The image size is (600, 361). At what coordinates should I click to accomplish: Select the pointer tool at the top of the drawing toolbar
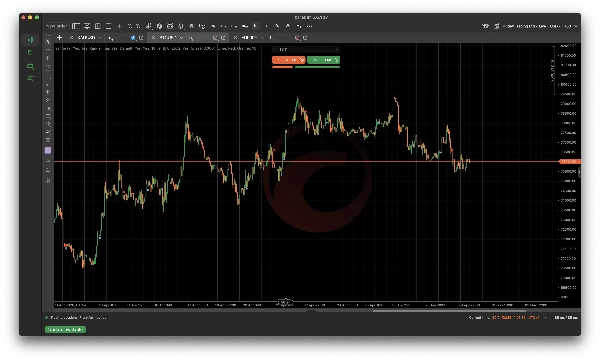(x=48, y=41)
